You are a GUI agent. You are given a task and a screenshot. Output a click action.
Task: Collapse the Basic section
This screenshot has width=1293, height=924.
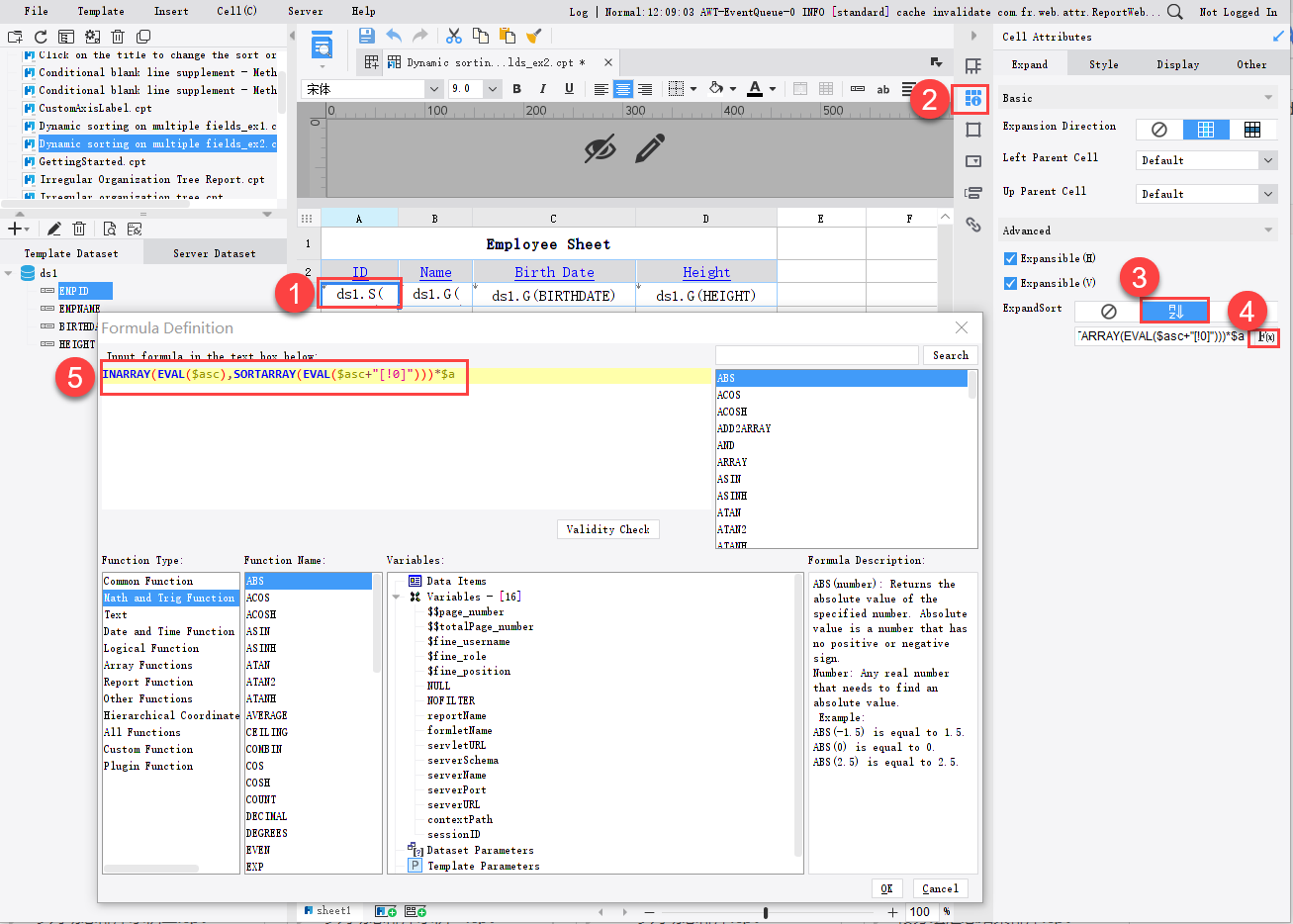(1268, 98)
